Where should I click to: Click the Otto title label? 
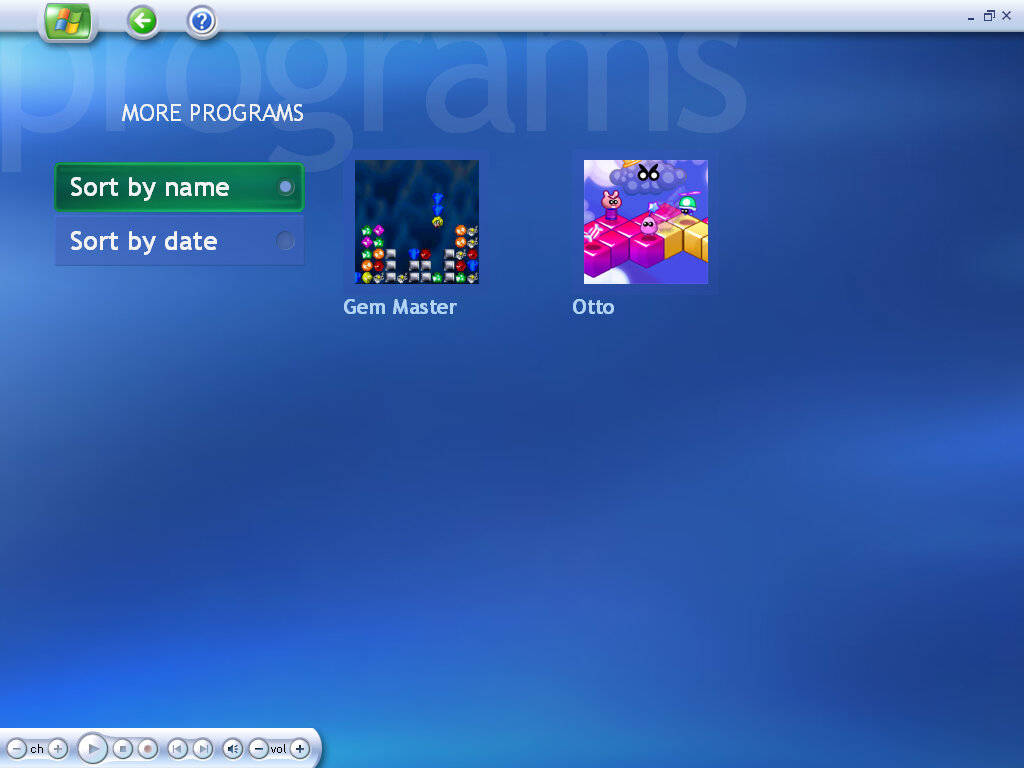(593, 307)
